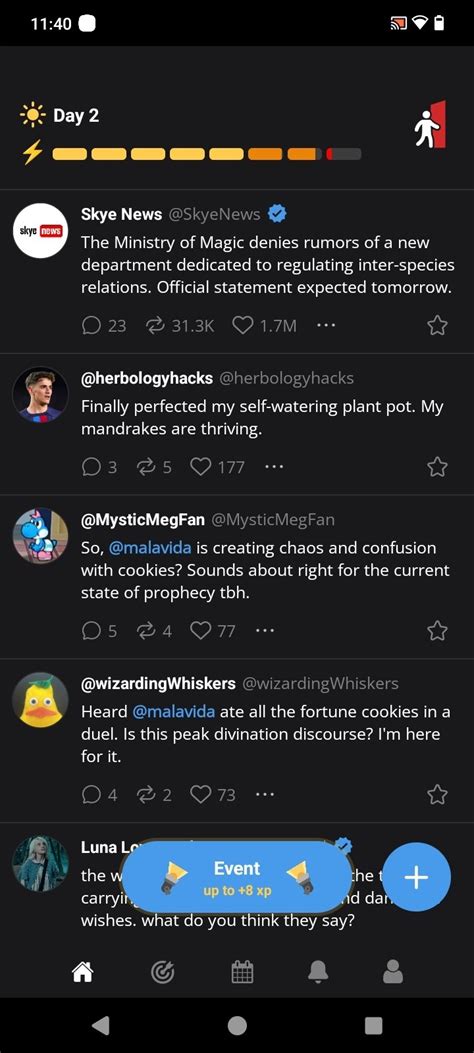
Task: Open the profile tab
Action: 393,971
